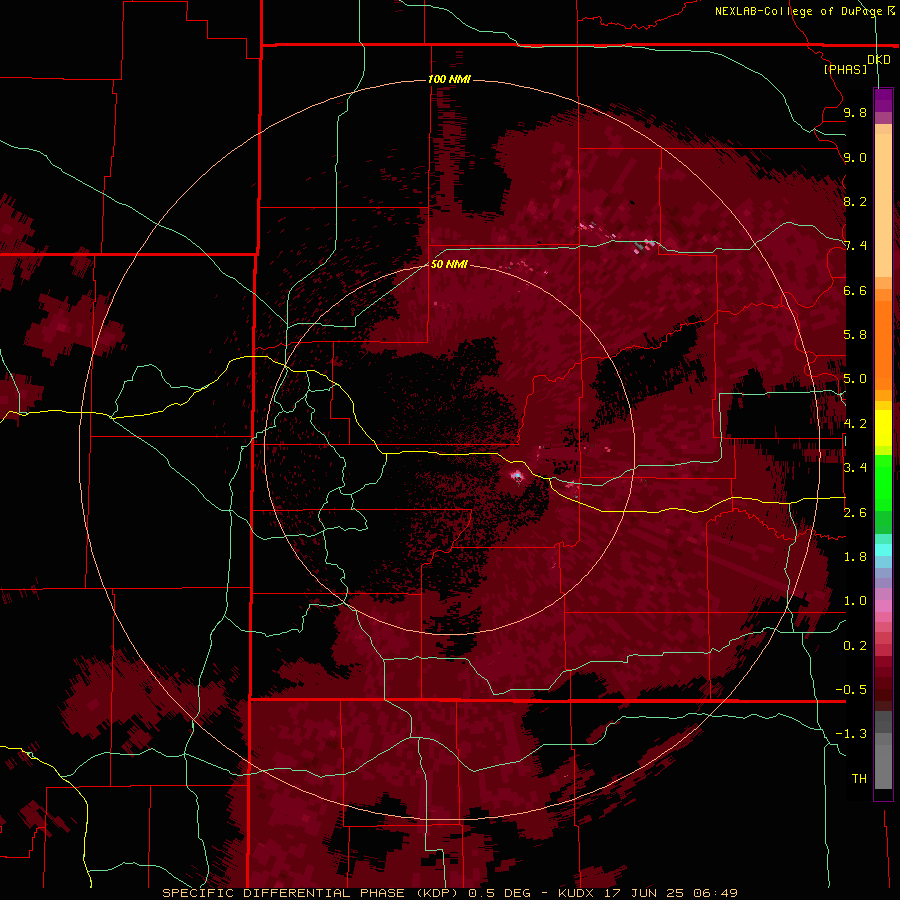Image resolution: width=900 pixels, height=900 pixels.
Task: Click the "[PHAS]" units label
Action: 845,69
